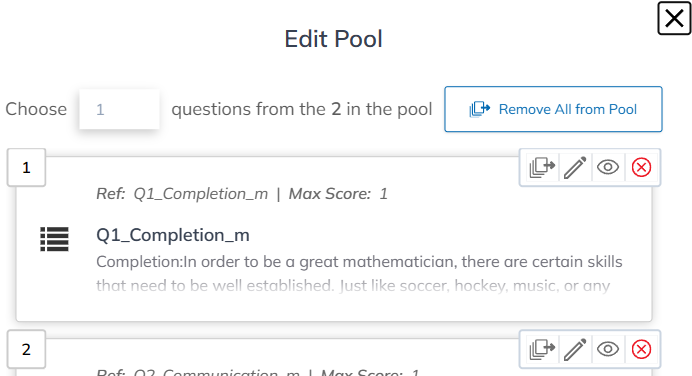Screen dimensions: 692x376
Task: Click the Edit Pool heading
Action: tap(333, 39)
